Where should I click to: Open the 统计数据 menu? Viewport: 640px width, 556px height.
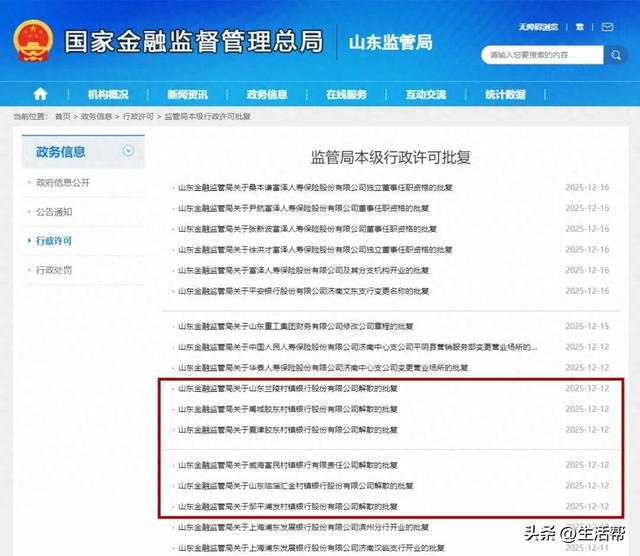click(x=505, y=95)
